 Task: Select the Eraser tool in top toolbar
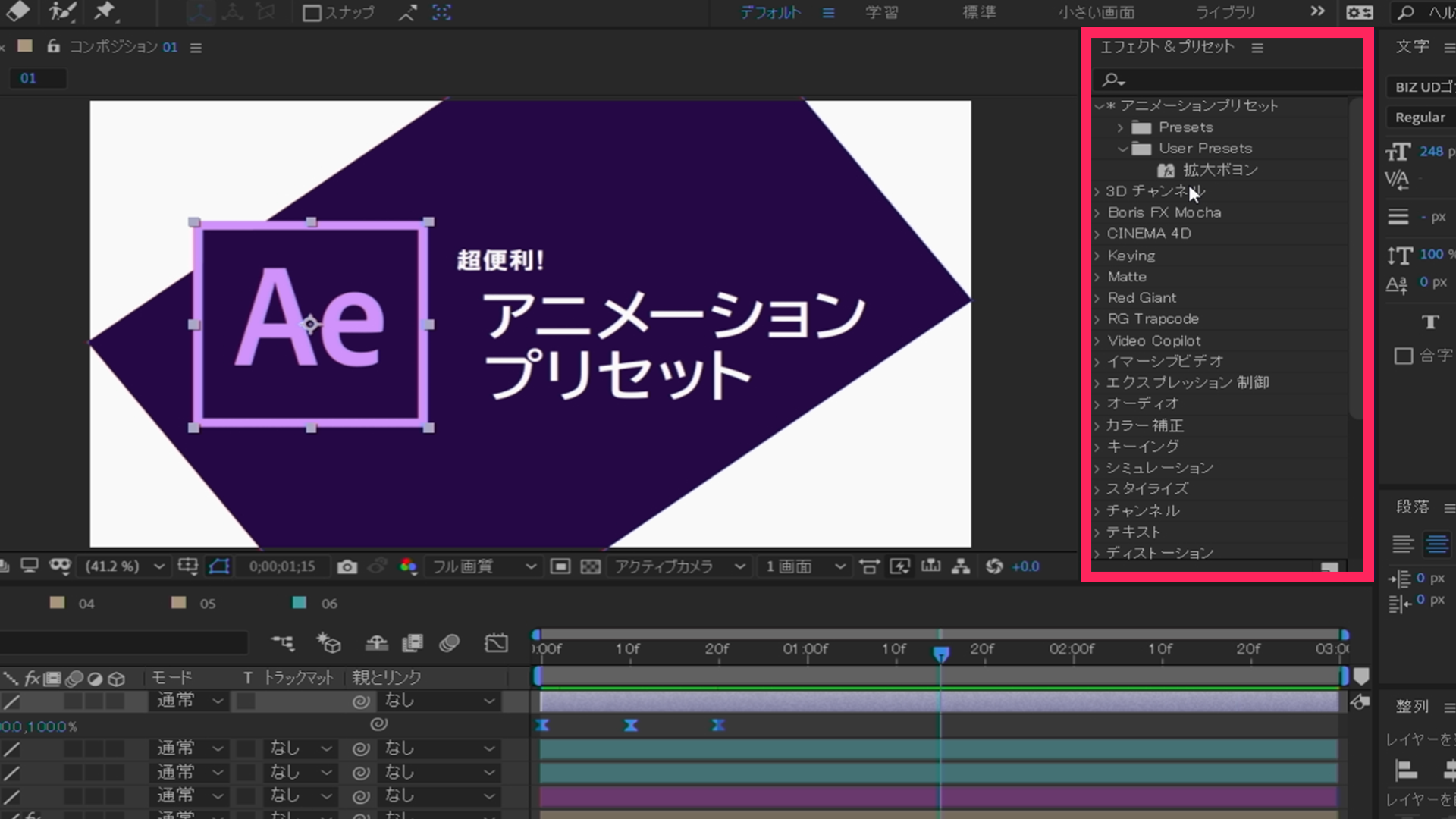pos(18,11)
